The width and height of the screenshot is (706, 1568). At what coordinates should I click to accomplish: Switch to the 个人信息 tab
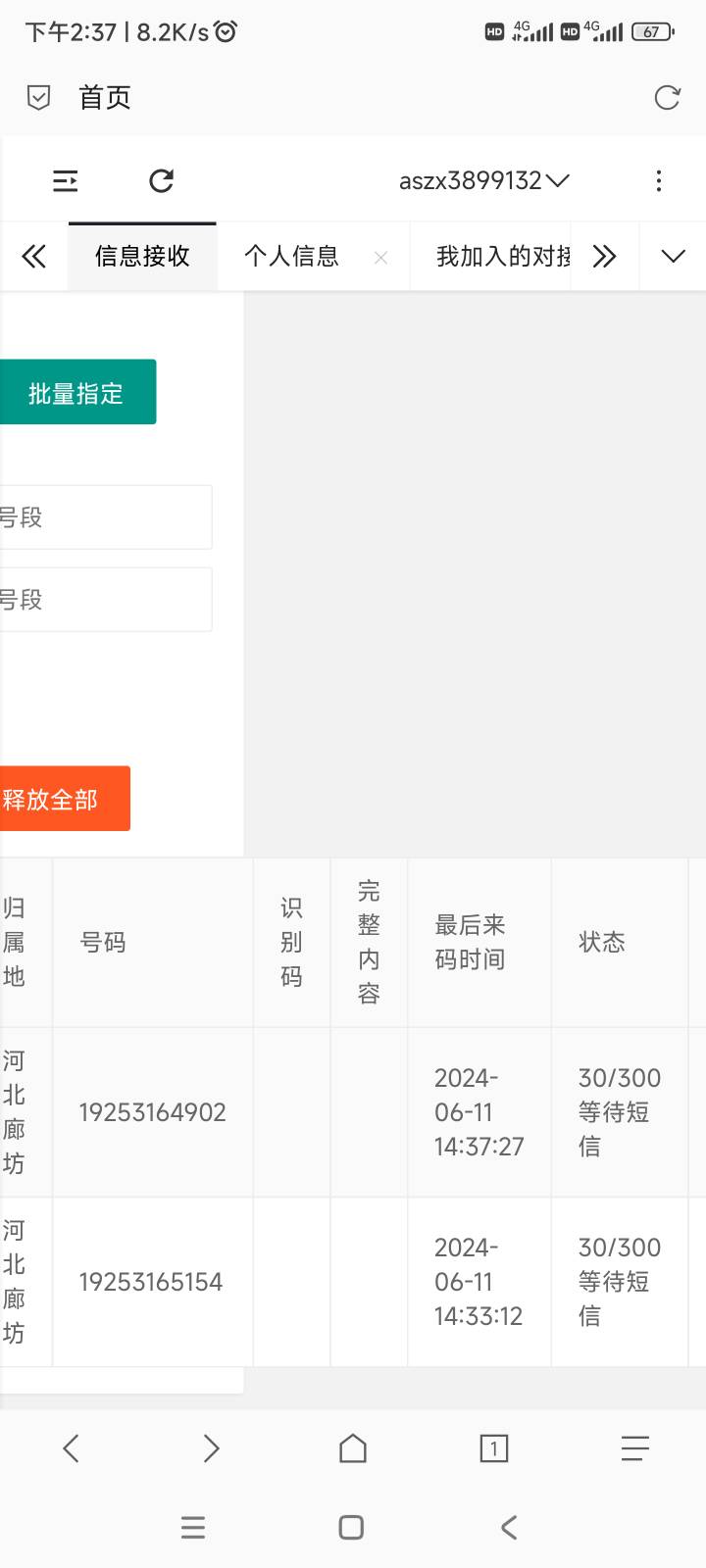tap(291, 257)
